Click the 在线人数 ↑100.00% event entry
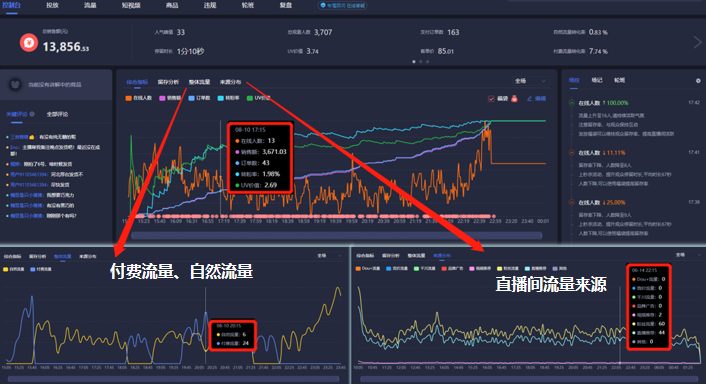The height and width of the screenshot is (385, 706). [x=603, y=103]
